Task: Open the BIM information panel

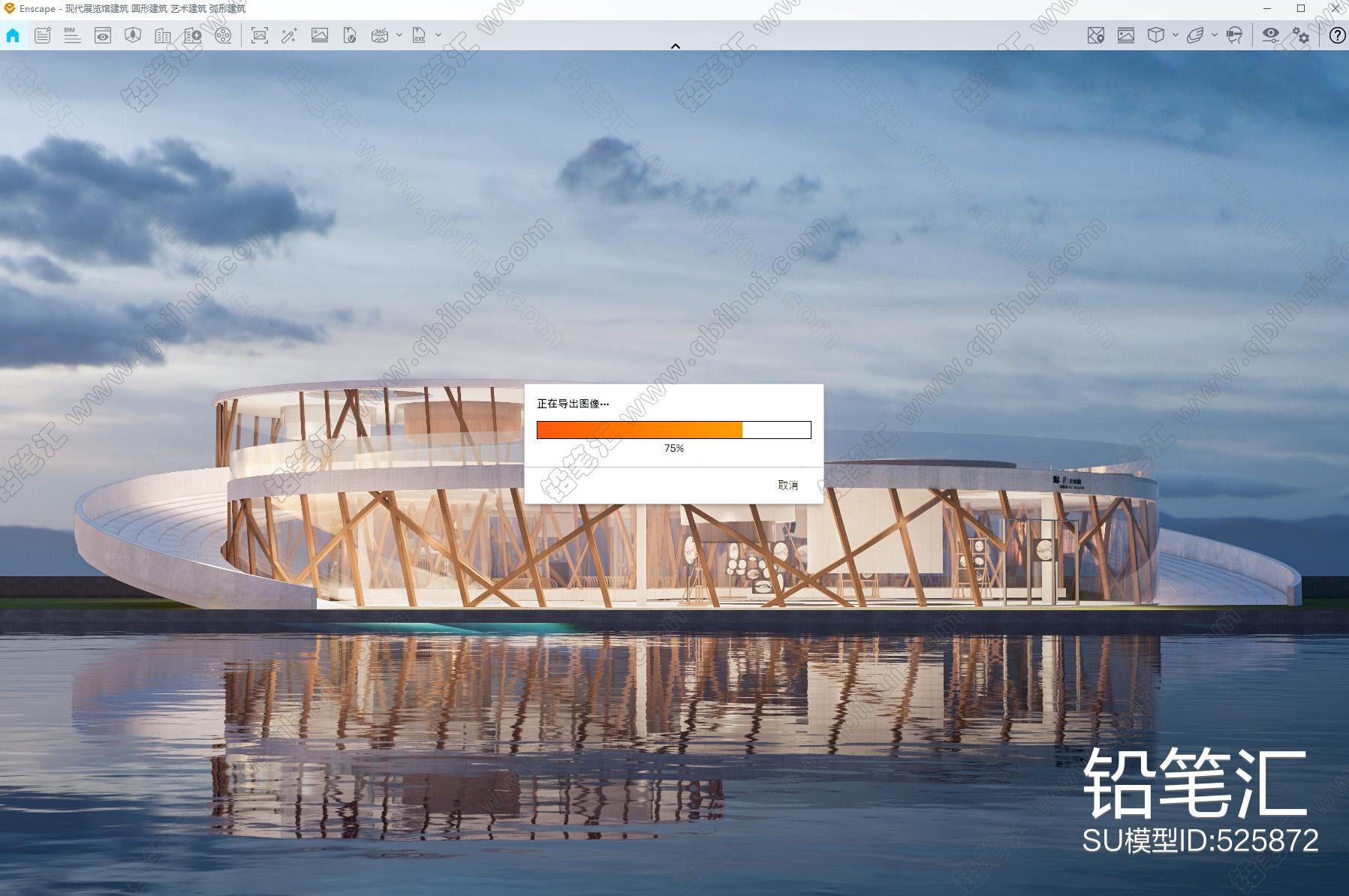Action: (x=72, y=35)
